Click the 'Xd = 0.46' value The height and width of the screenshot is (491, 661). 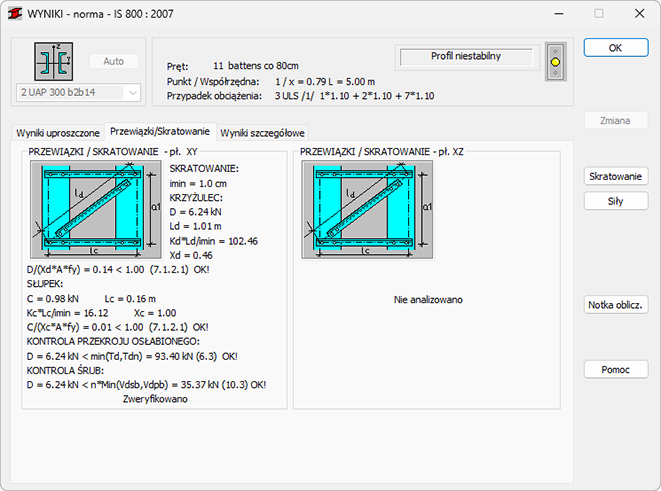click(x=191, y=255)
